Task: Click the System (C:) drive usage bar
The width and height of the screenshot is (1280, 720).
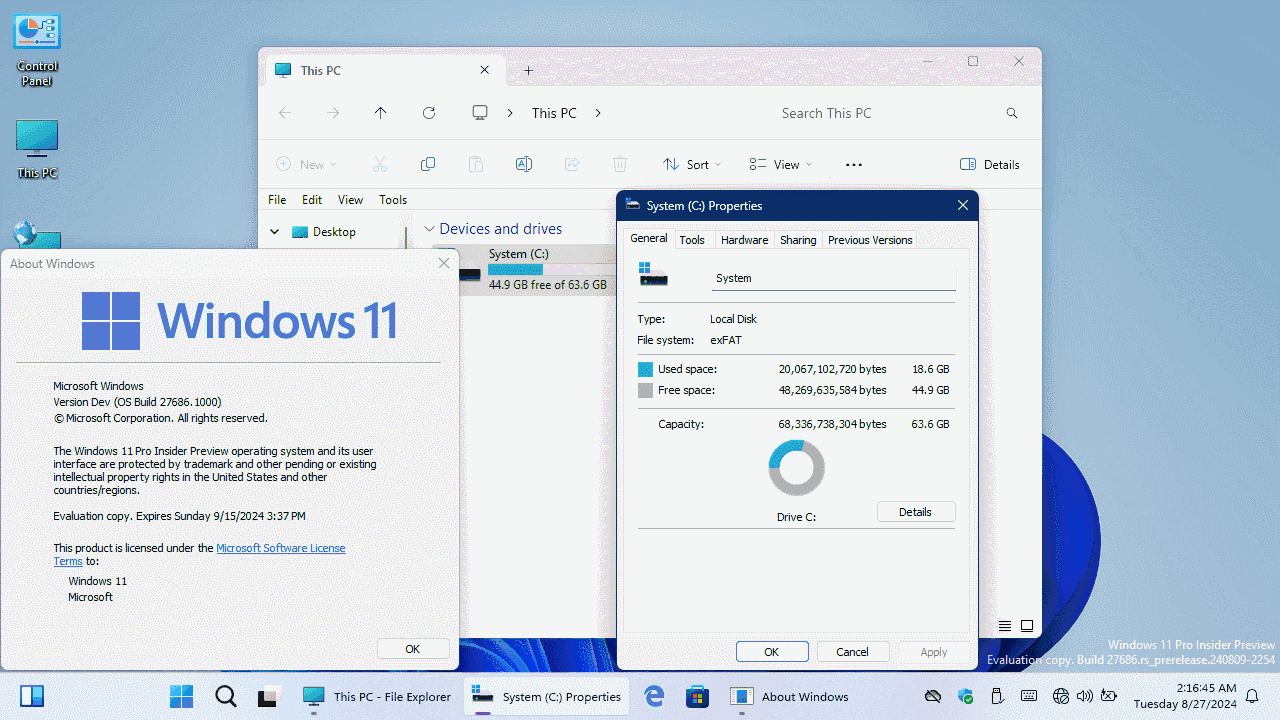Action: point(551,270)
